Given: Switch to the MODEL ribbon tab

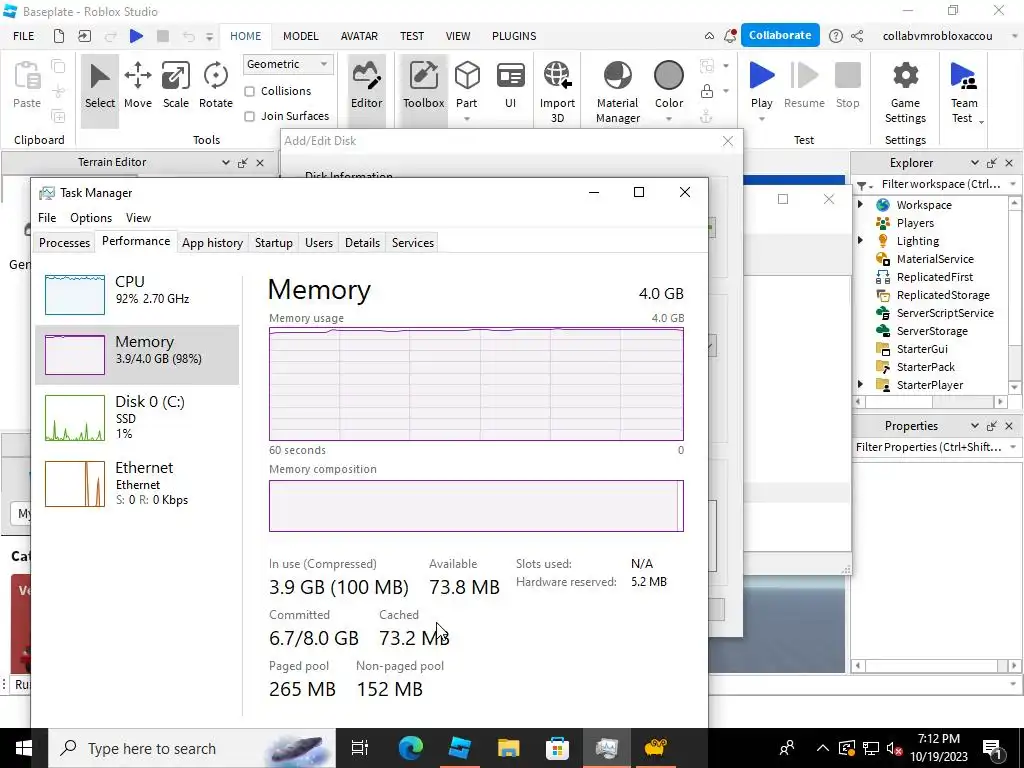Looking at the screenshot, I should point(300,36).
